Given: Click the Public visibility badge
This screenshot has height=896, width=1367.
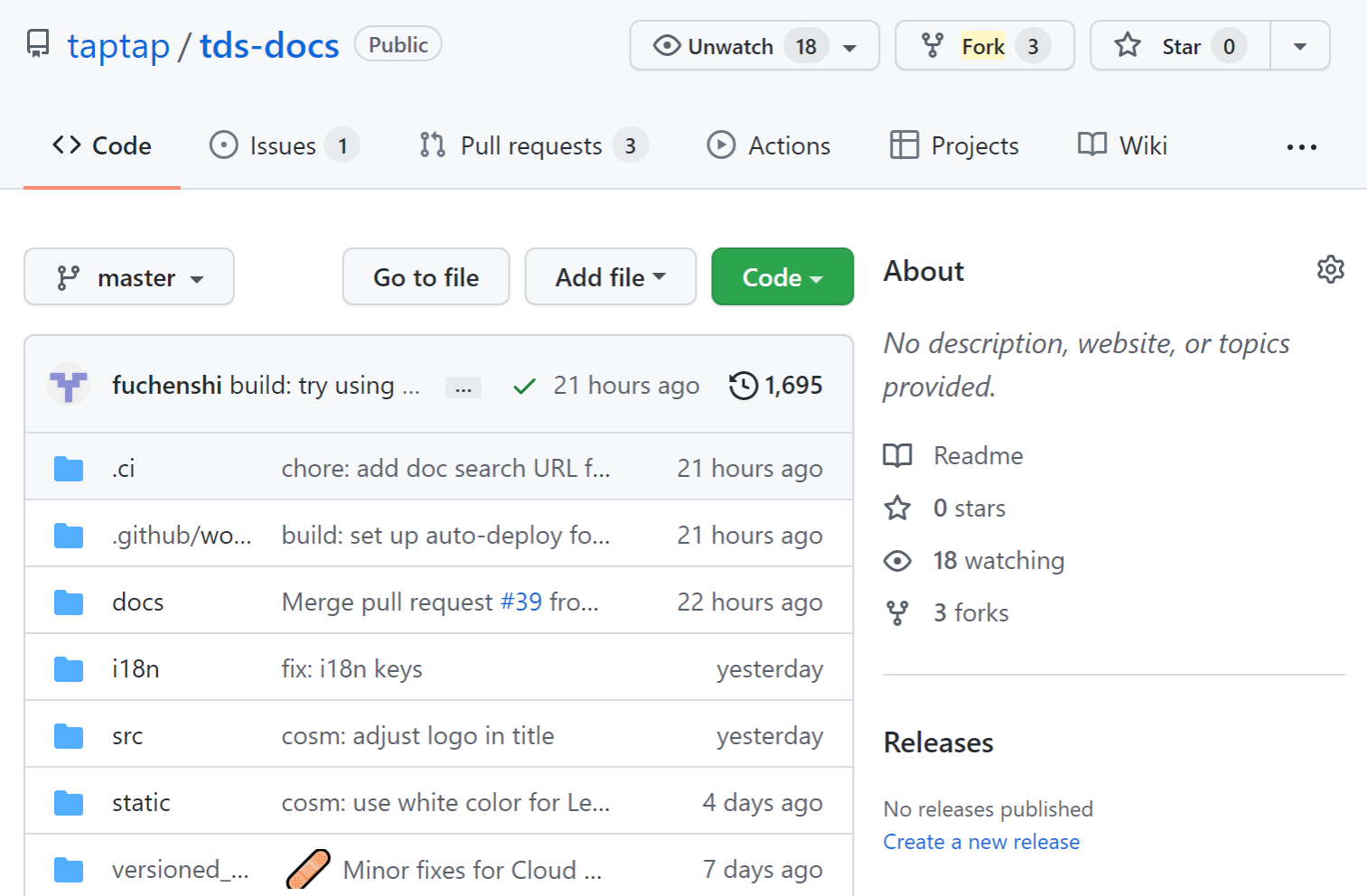Looking at the screenshot, I should point(398,44).
